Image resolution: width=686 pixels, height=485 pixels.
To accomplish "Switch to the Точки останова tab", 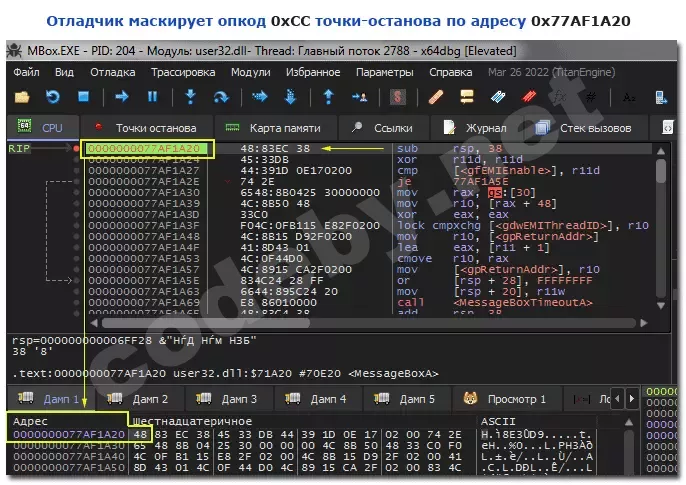I will (x=147, y=128).
